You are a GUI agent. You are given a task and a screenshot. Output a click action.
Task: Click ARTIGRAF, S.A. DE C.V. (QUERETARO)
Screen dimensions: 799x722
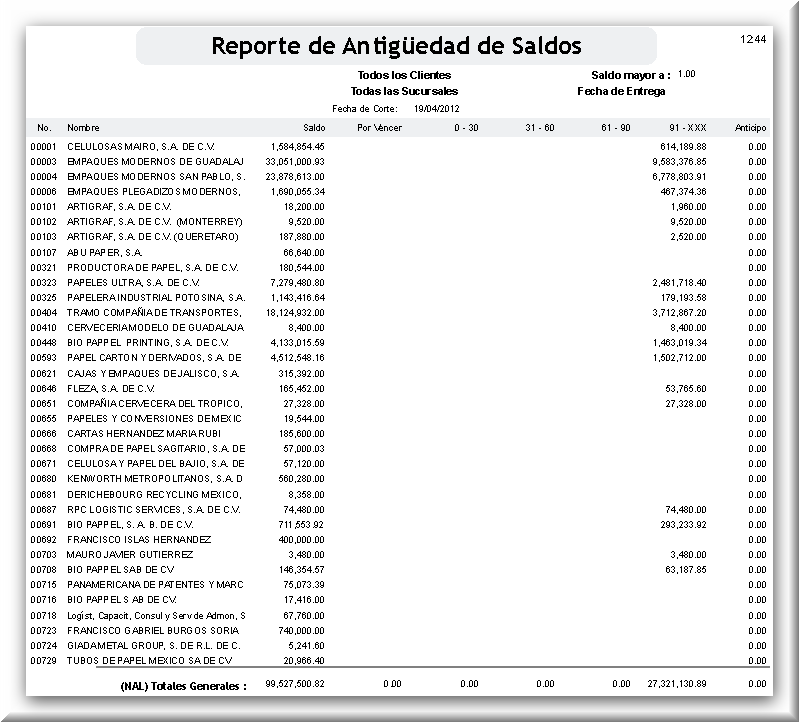click(152, 237)
